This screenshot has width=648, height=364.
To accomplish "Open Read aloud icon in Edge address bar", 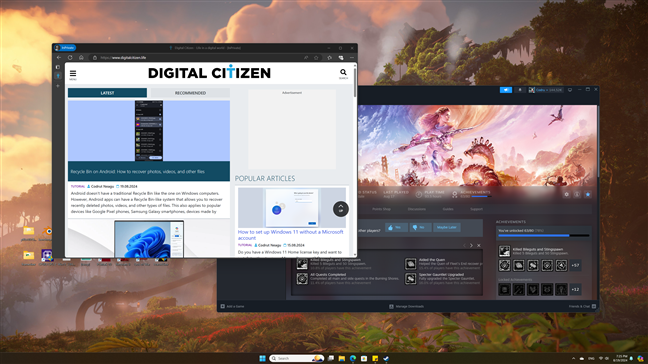I will (x=306, y=57).
